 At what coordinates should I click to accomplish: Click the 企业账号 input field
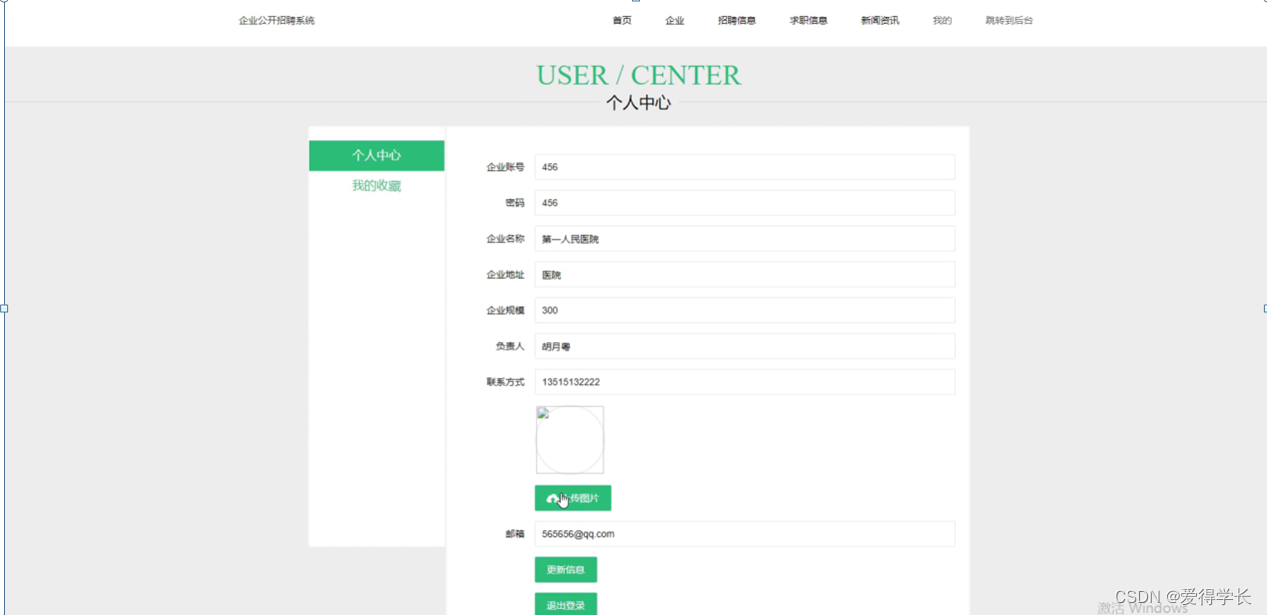pyautogui.click(x=745, y=167)
